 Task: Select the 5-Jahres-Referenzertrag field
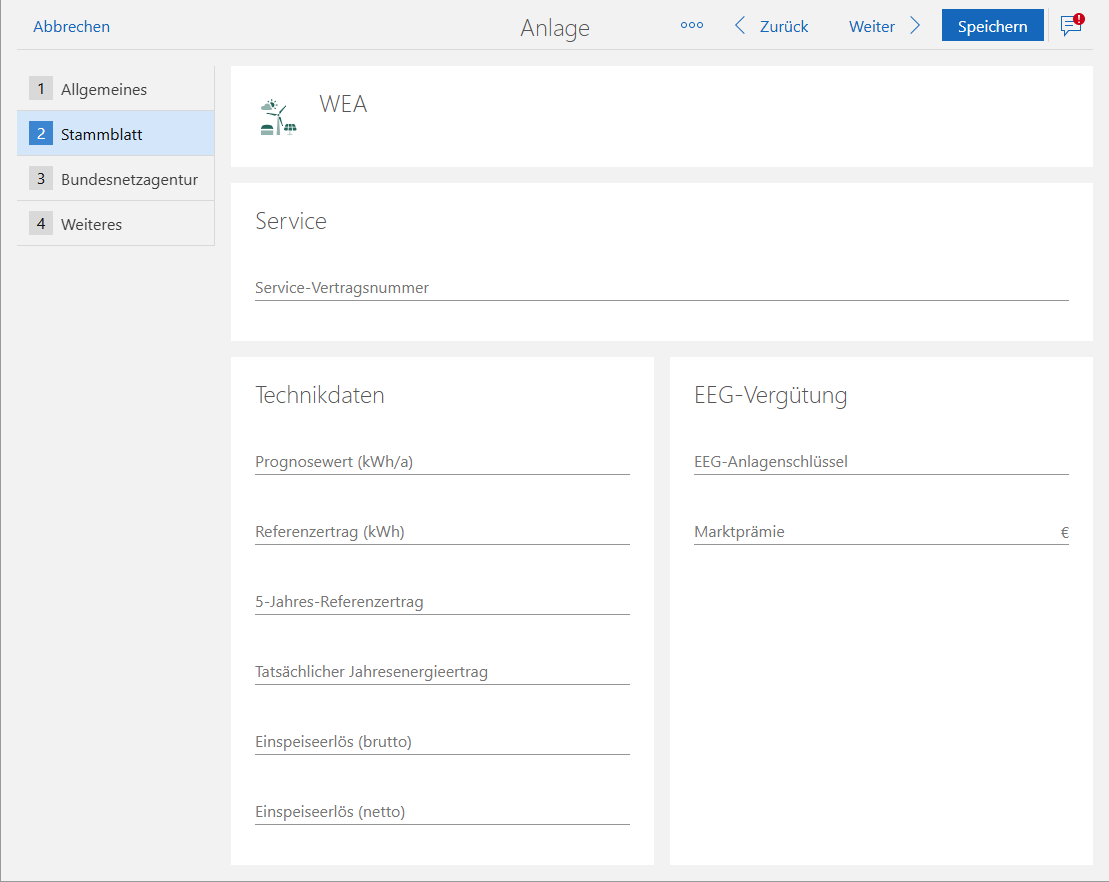(x=442, y=602)
